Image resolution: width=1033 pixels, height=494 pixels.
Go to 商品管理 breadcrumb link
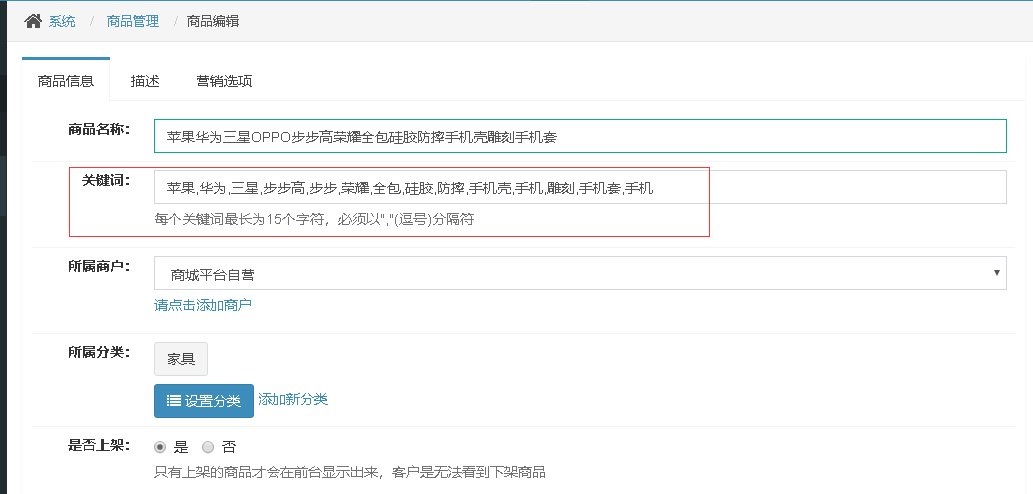[x=133, y=21]
